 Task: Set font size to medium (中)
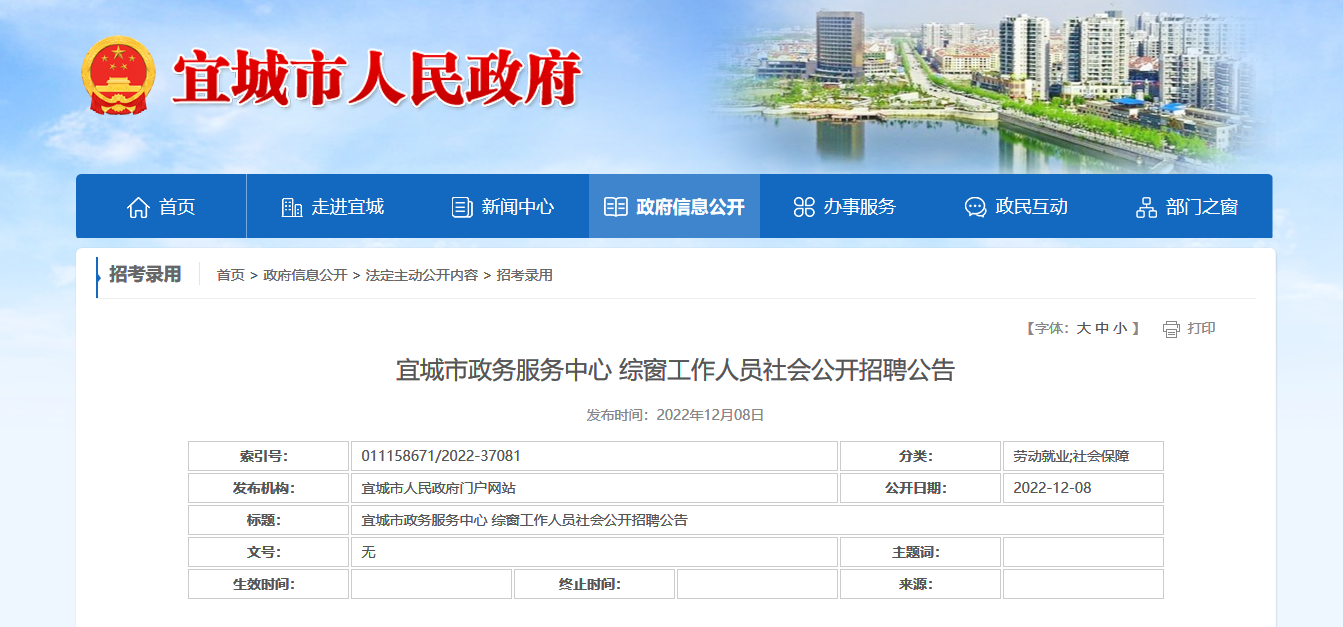pyautogui.click(x=1101, y=328)
